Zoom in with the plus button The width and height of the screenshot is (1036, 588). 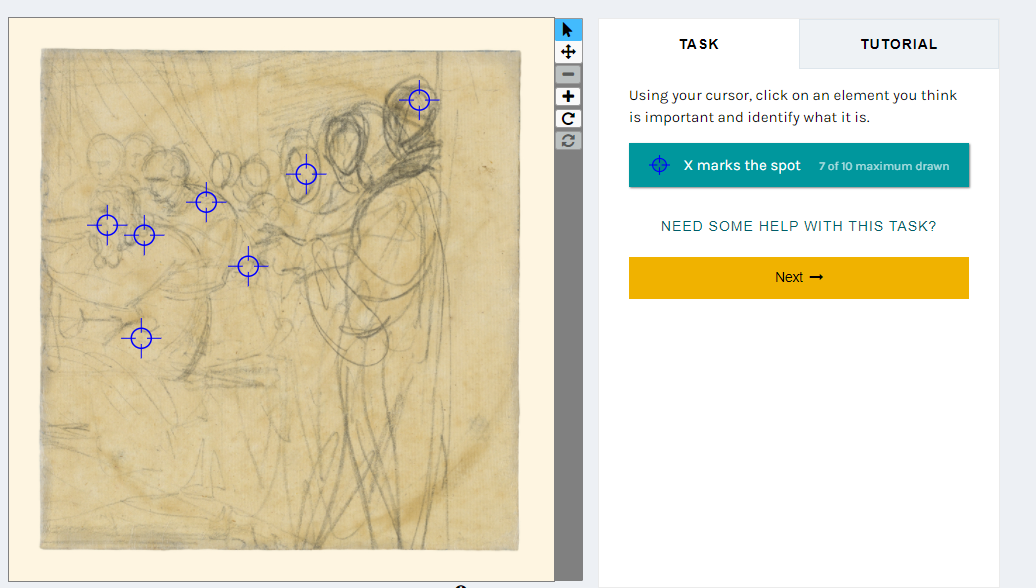coord(568,96)
